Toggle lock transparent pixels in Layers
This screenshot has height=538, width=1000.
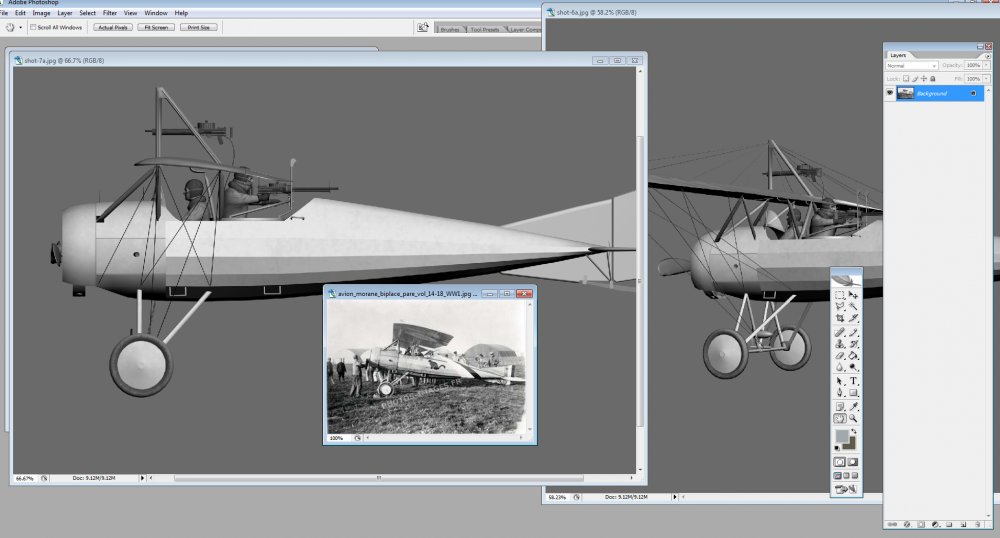click(906, 78)
